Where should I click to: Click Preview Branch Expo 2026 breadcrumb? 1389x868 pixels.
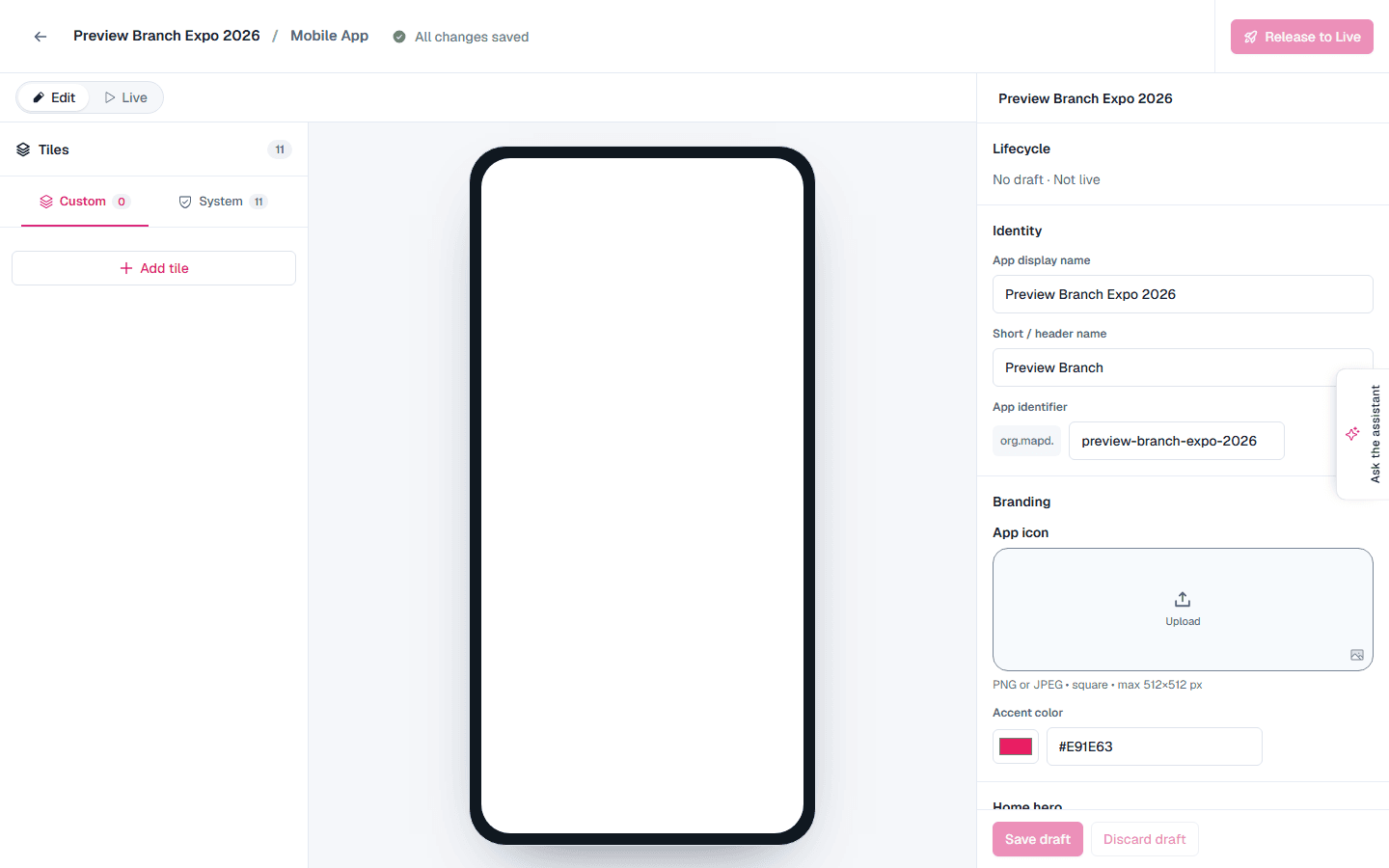pyautogui.click(x=167, y=36)
